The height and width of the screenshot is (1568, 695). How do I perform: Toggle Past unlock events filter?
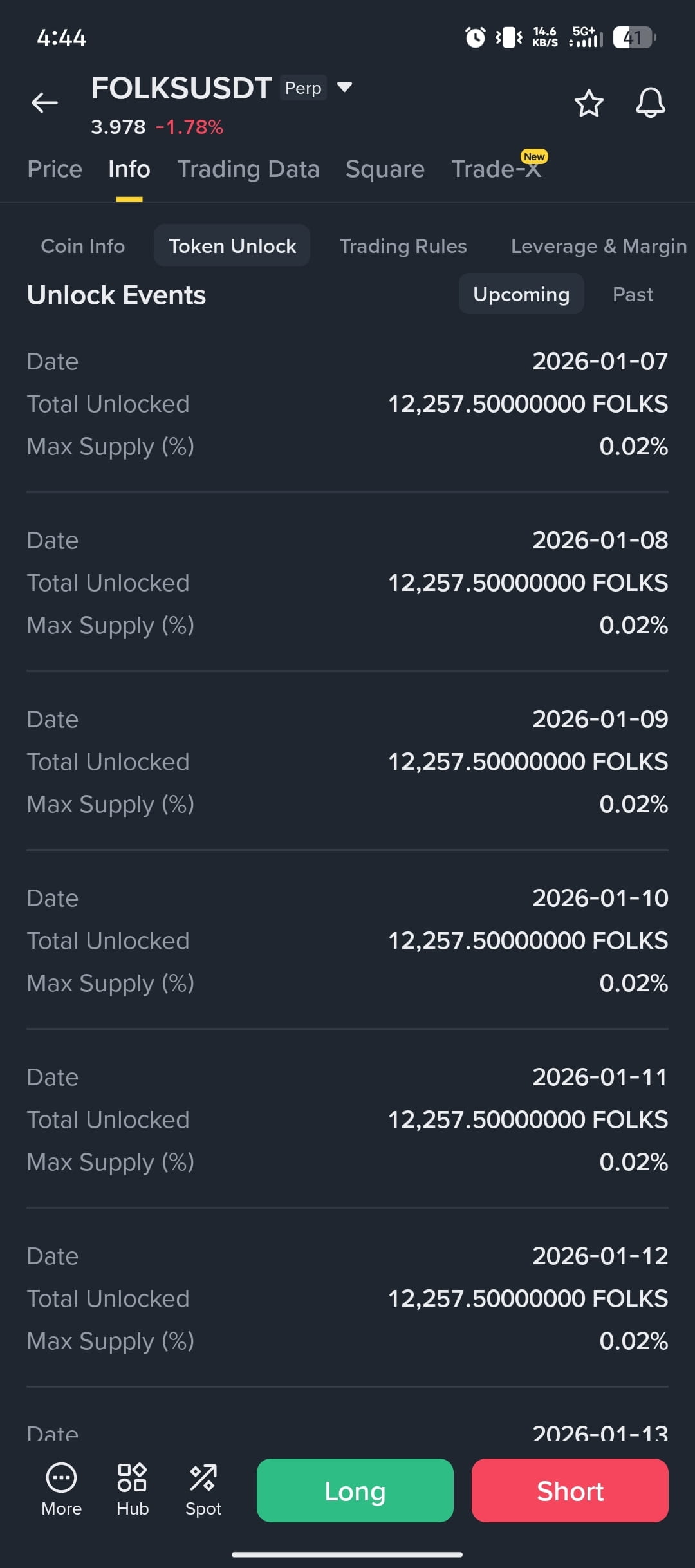click(x=633, y=294)
